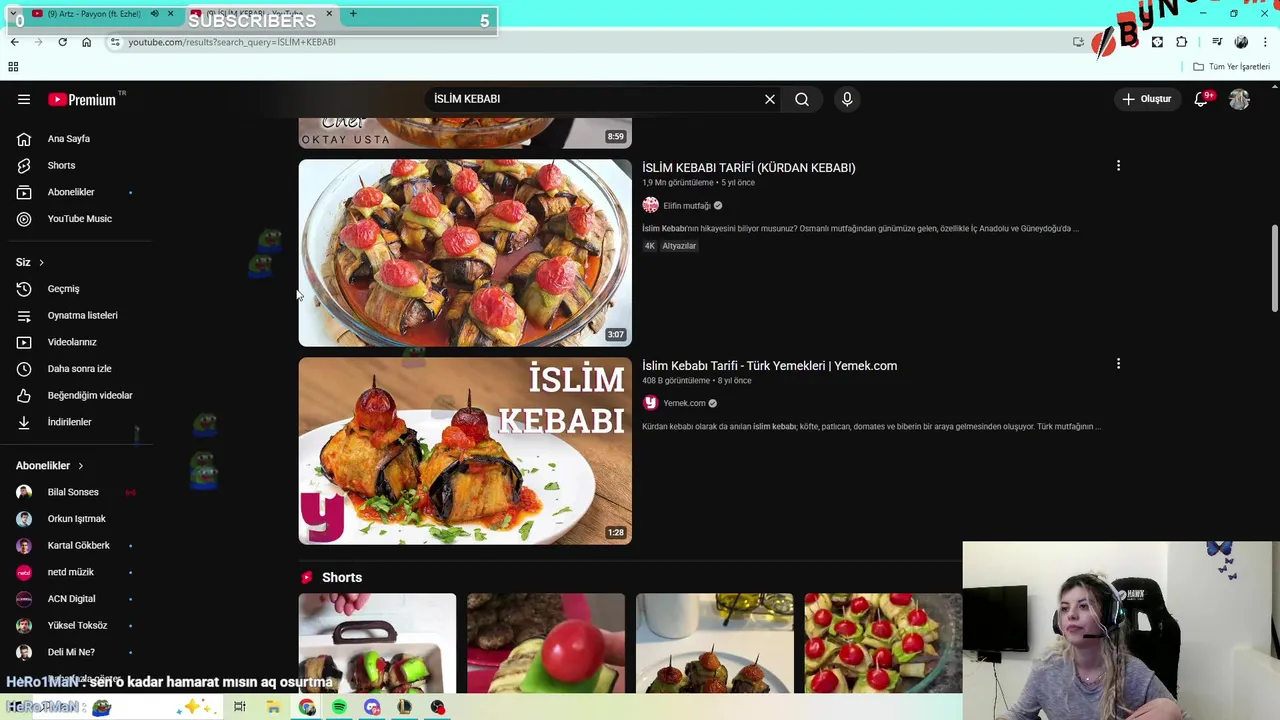Open Discord from the taskbar
This screenshot has height=720, width=1280.
point(372,707)
